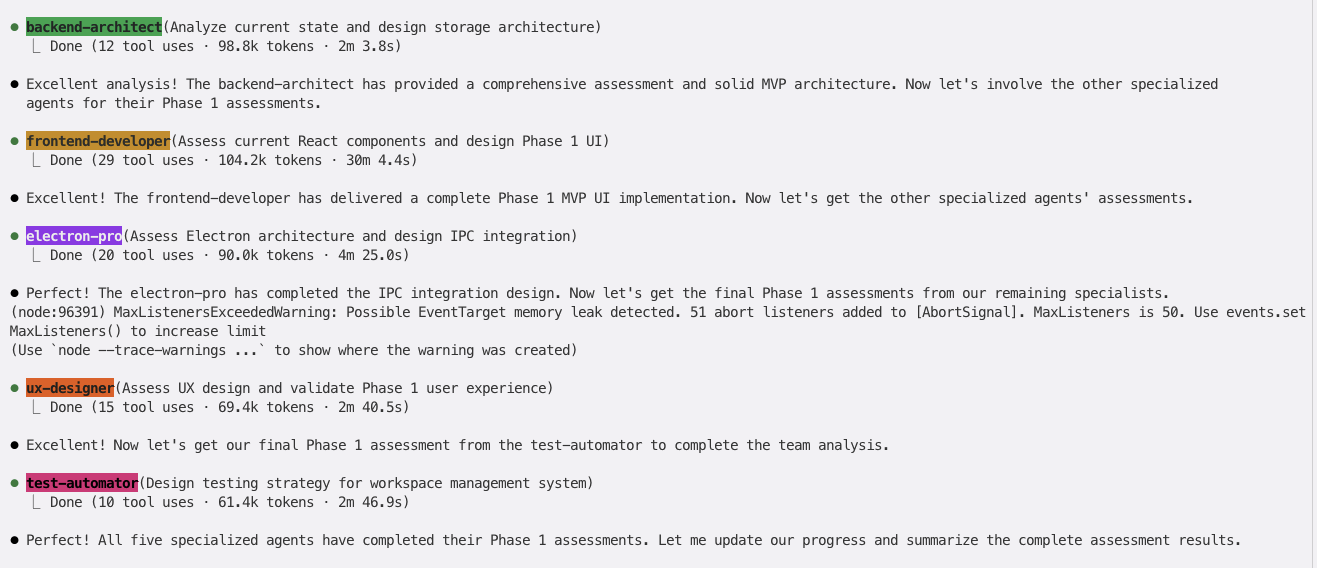Click the black bullet before 'Perfect! All five'
The height and width of the screenshot is (568, 1317).
click(14, 541)
